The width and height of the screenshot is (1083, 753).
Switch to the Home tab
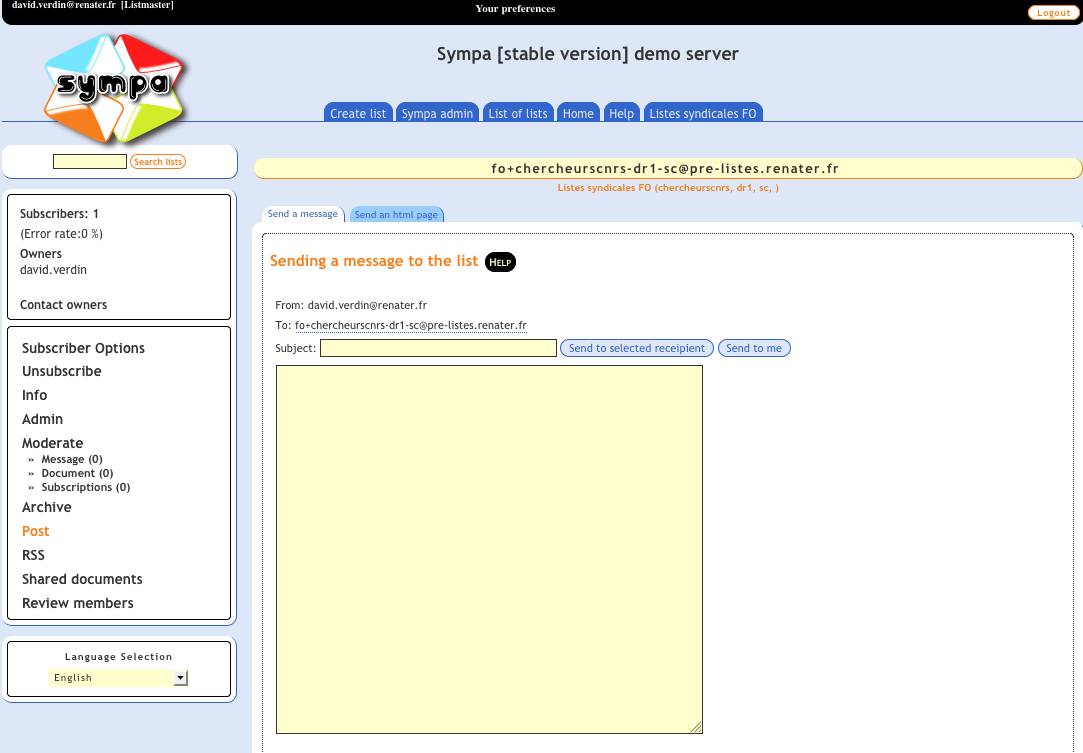(577, 113)
